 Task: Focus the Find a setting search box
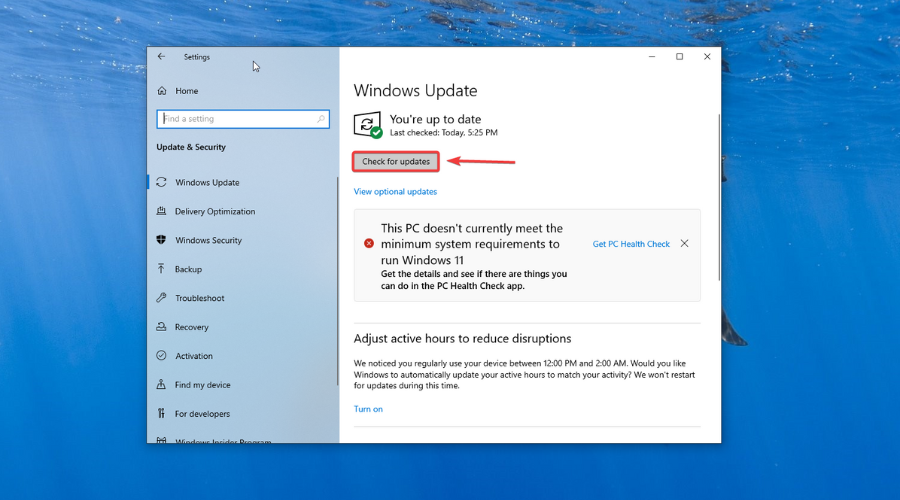pyautogui.click(x=243, y=119)
